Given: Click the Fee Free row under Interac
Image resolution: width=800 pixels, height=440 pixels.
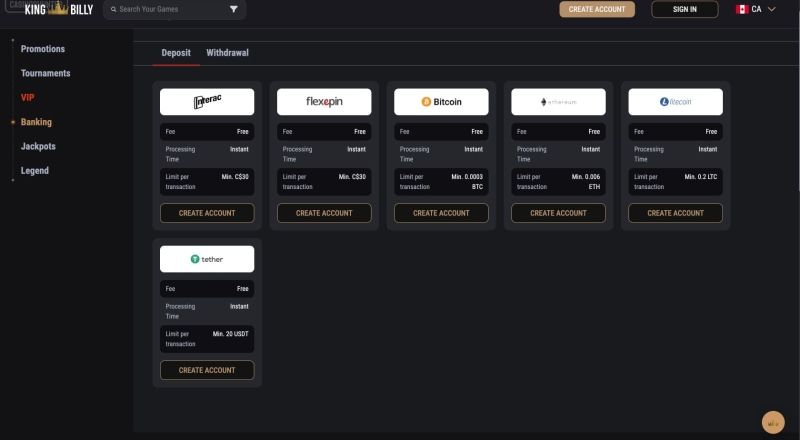Looking at the screenshot, I should [207, 132].
